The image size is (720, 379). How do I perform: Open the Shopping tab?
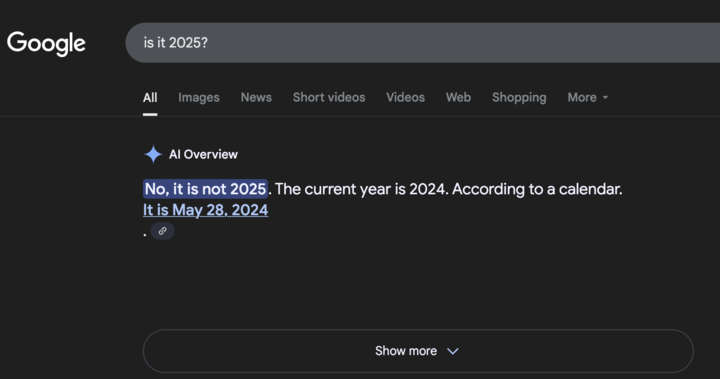[x=519, y=97]
